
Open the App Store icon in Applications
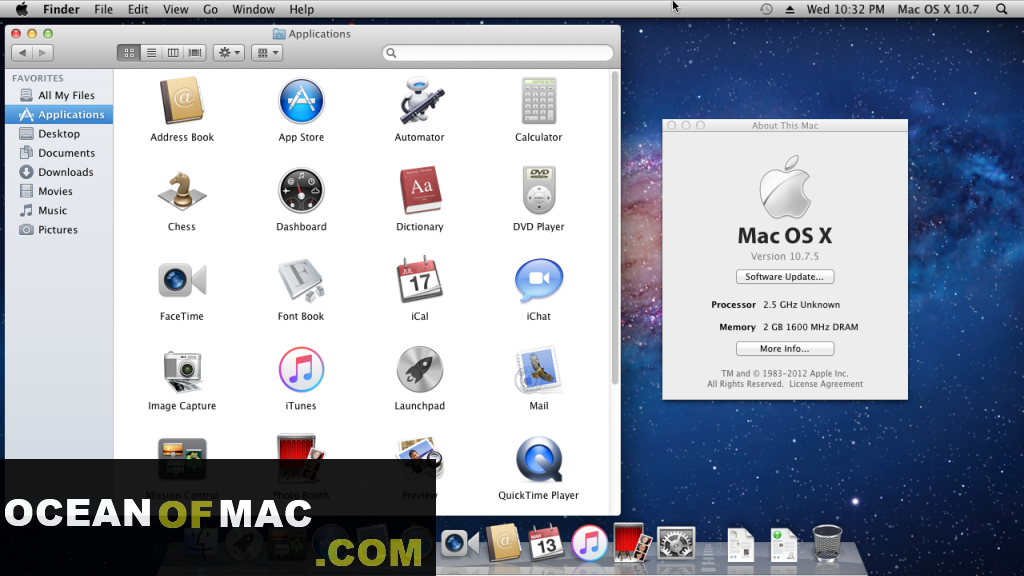[301, 101]
